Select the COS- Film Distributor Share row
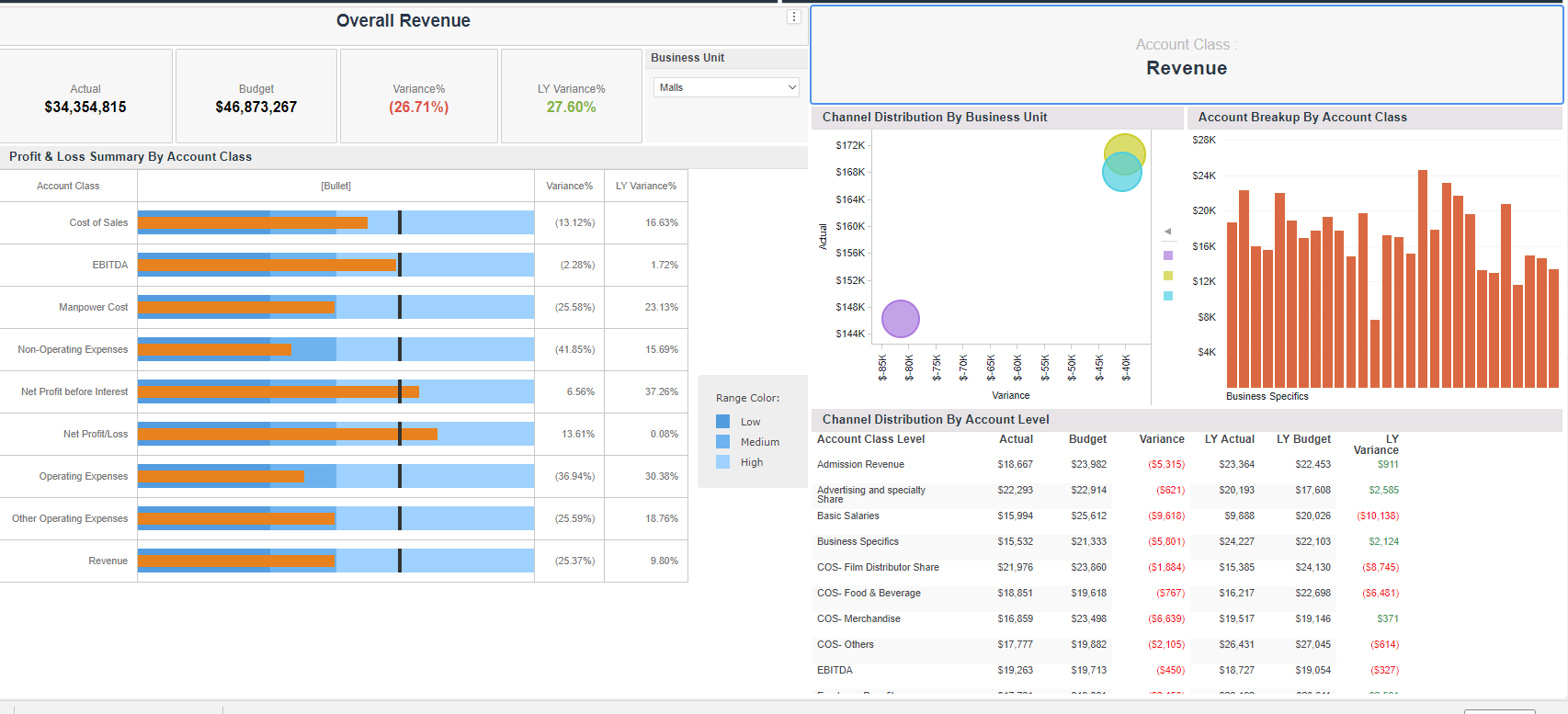The width and height of the screenshot is (1568, 714). coord(1108,568)
